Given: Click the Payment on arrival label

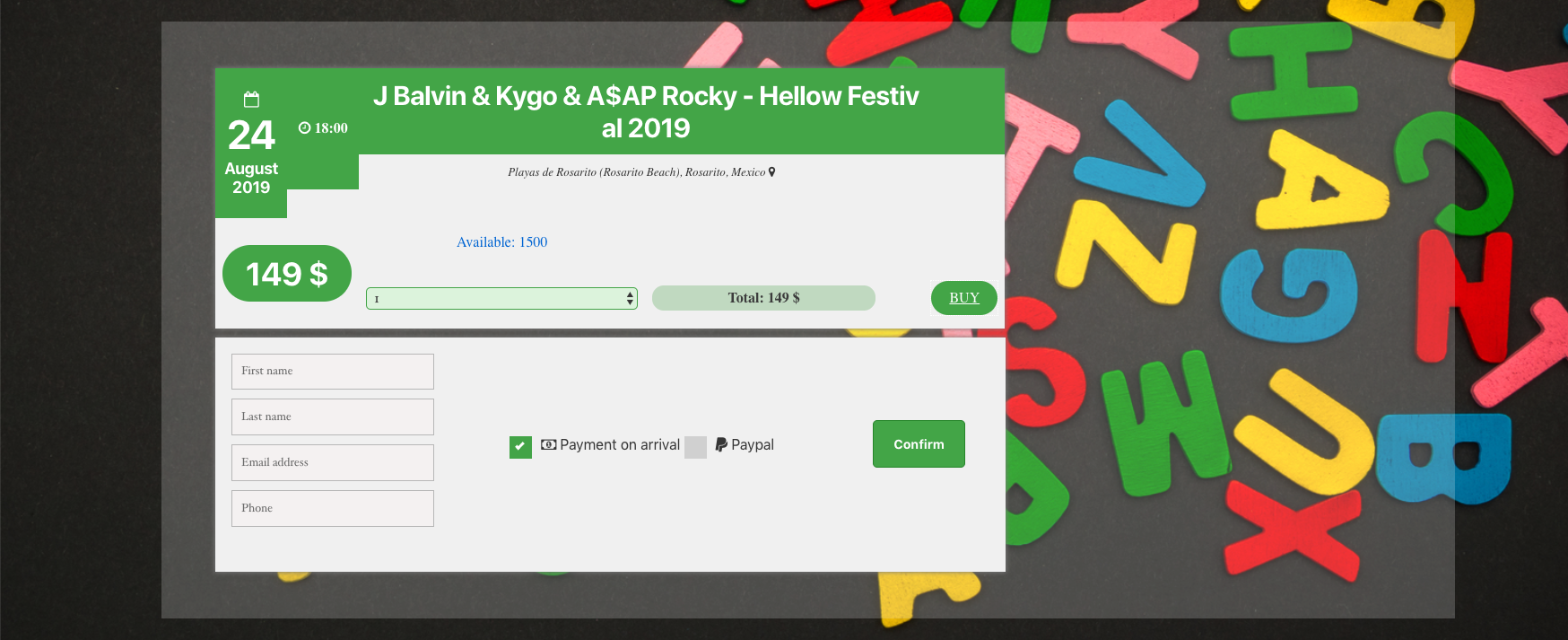Looking at the screenshot, I should coord(620,444).
